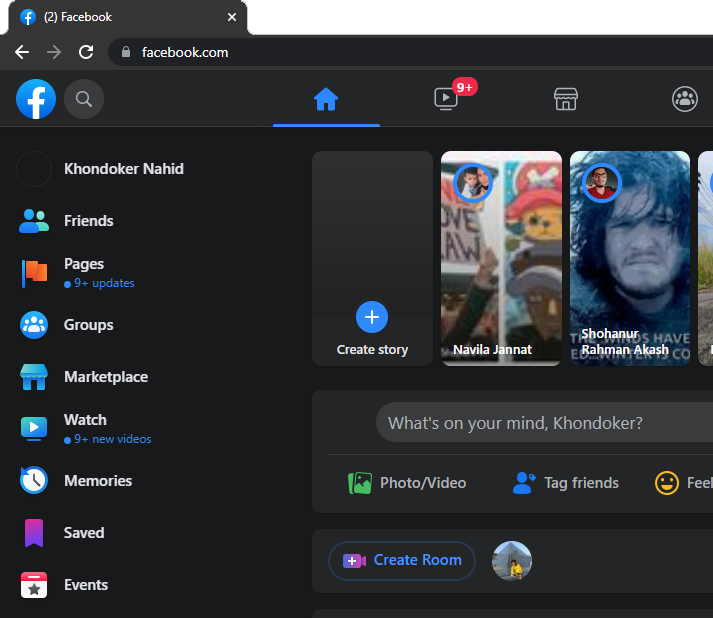Open Marketplace label in left sidebar
Viewport: 713px width, 618px height.
(106, 377)
